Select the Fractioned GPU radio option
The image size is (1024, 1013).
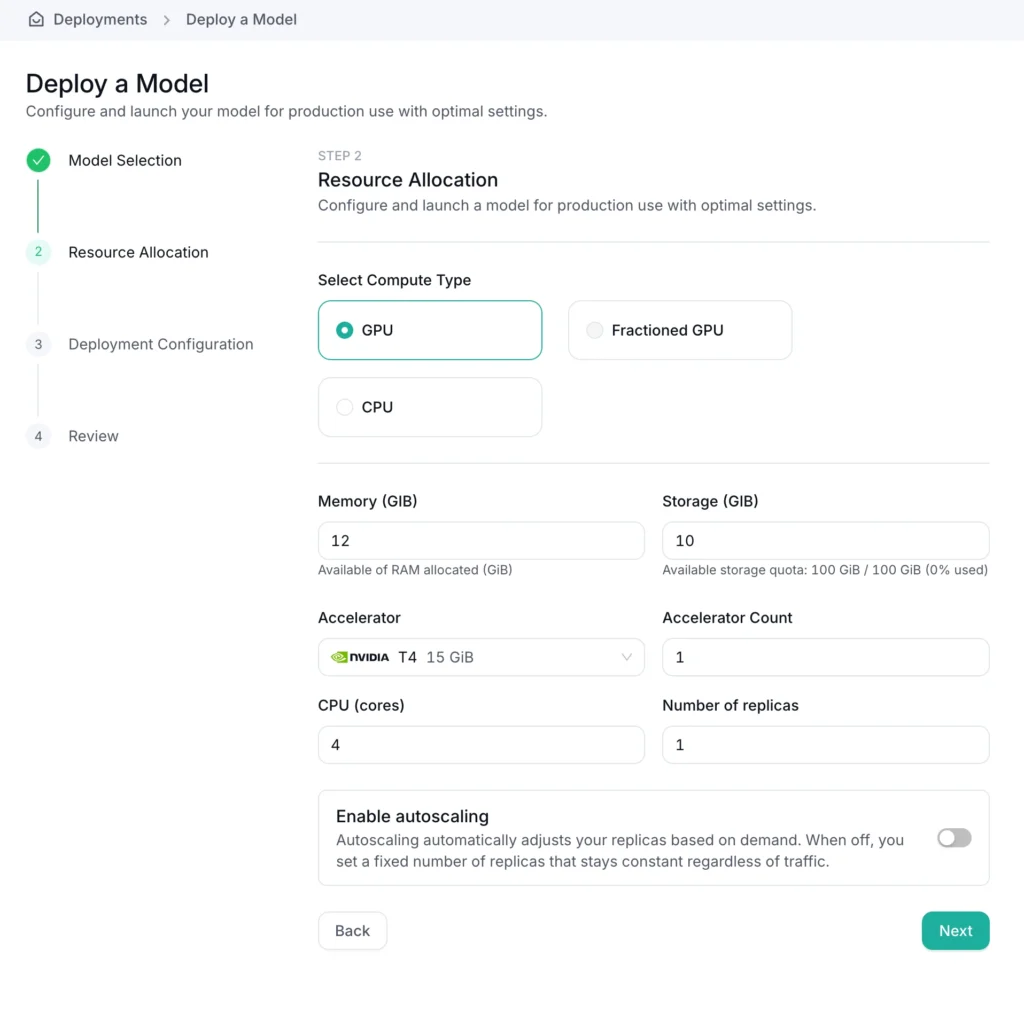click(x=595, y=330)
